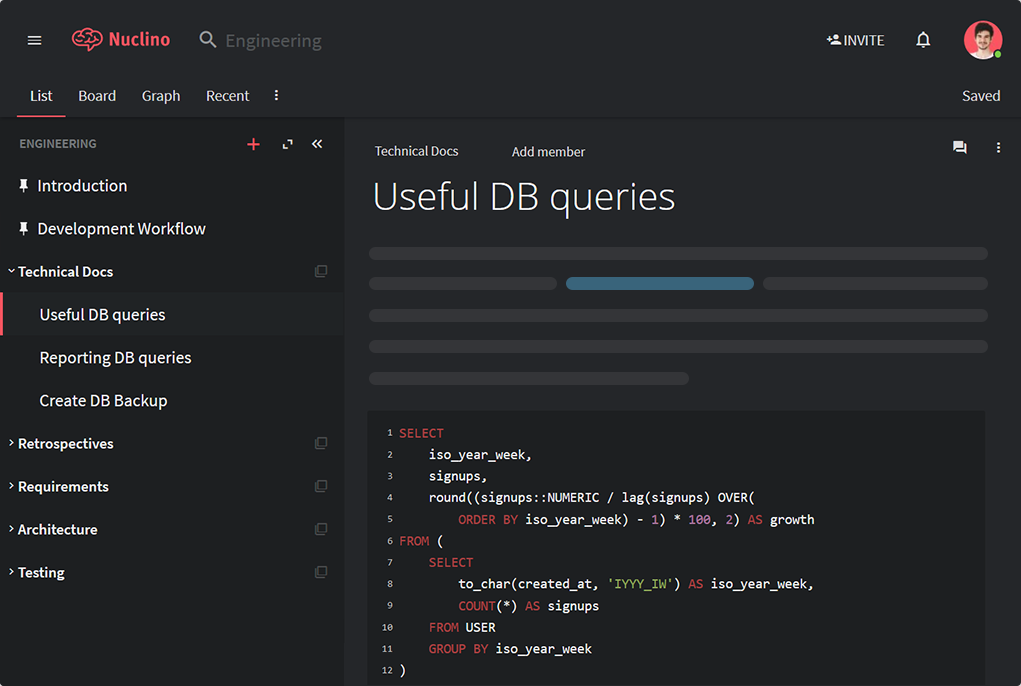Click the INVITE button
Screen dimensions: 1021x686
coord(855,40)
